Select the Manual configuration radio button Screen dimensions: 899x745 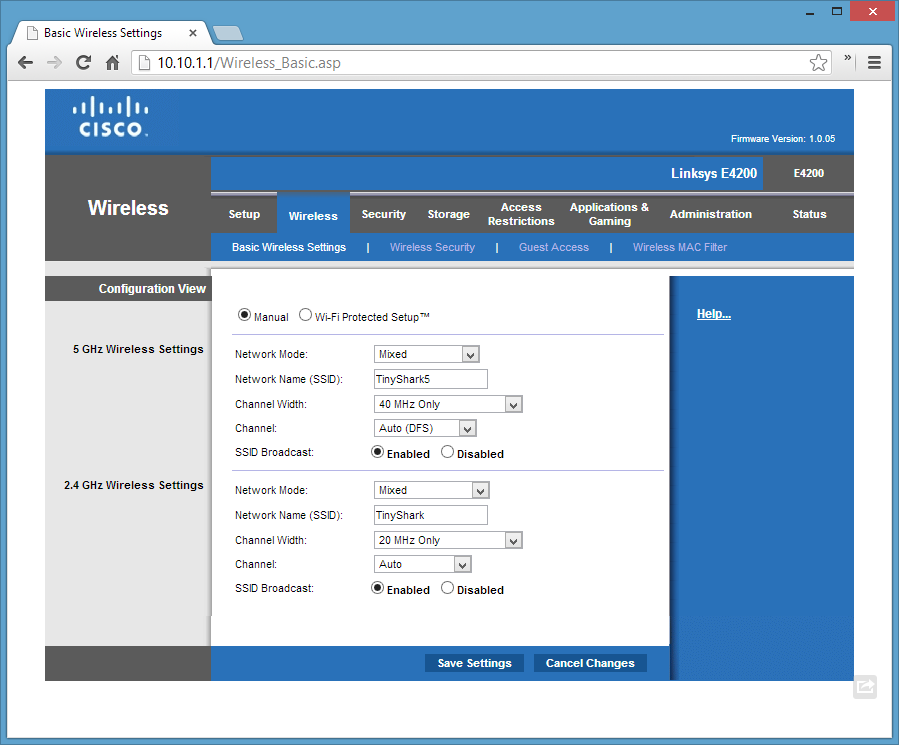(244, 315)
